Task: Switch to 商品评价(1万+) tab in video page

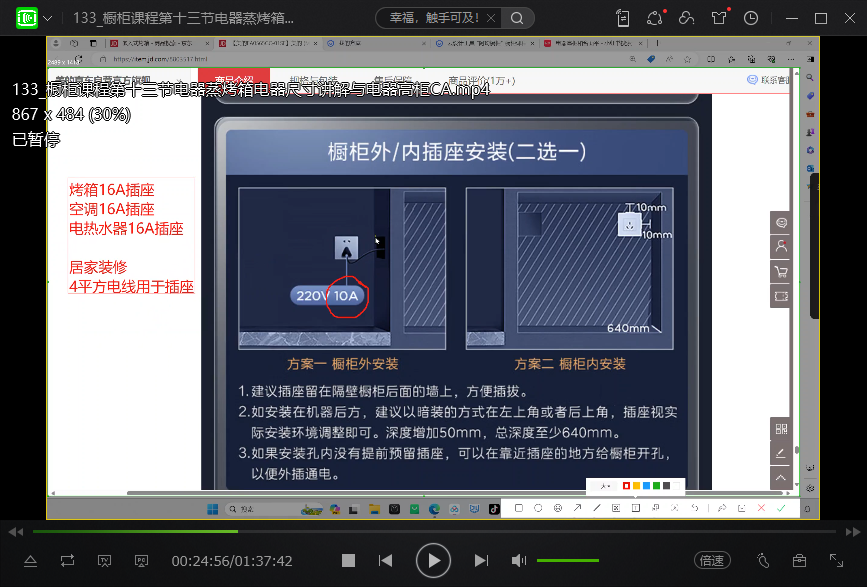Action: tap(482, 81)
